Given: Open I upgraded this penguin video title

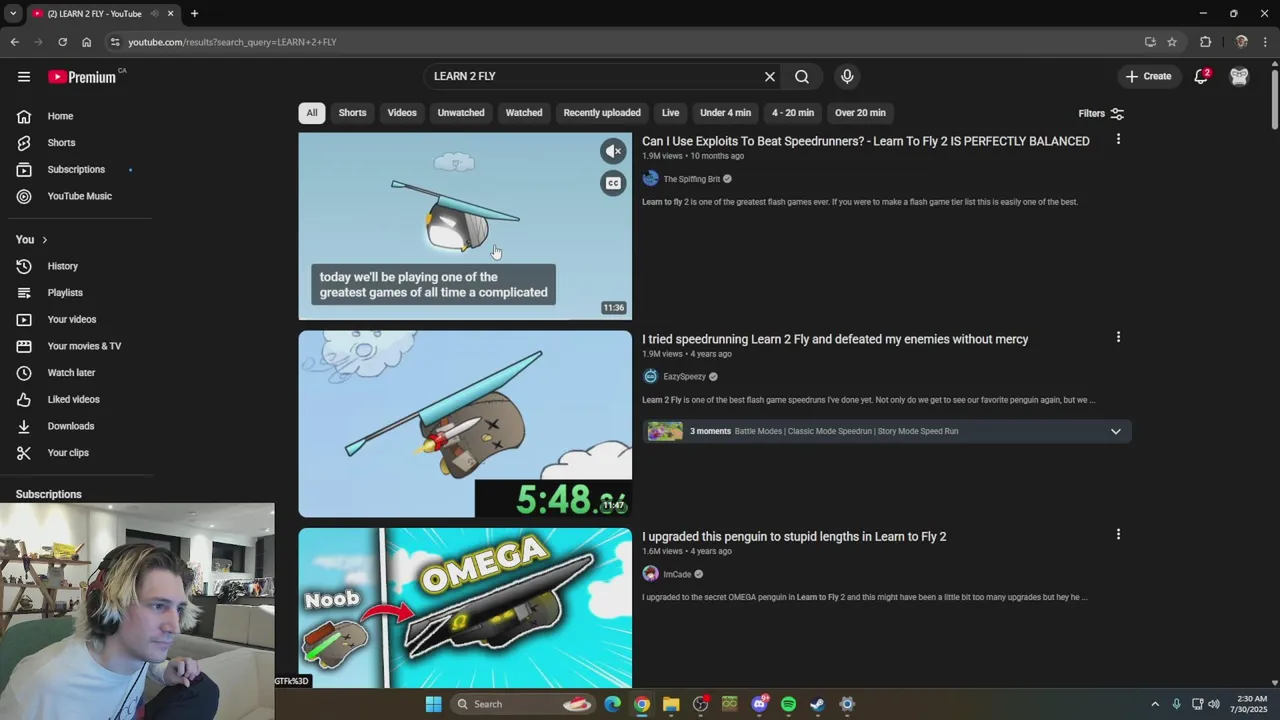Looking at the screenshot, I should pyautogui.click(x=794, y=537).
